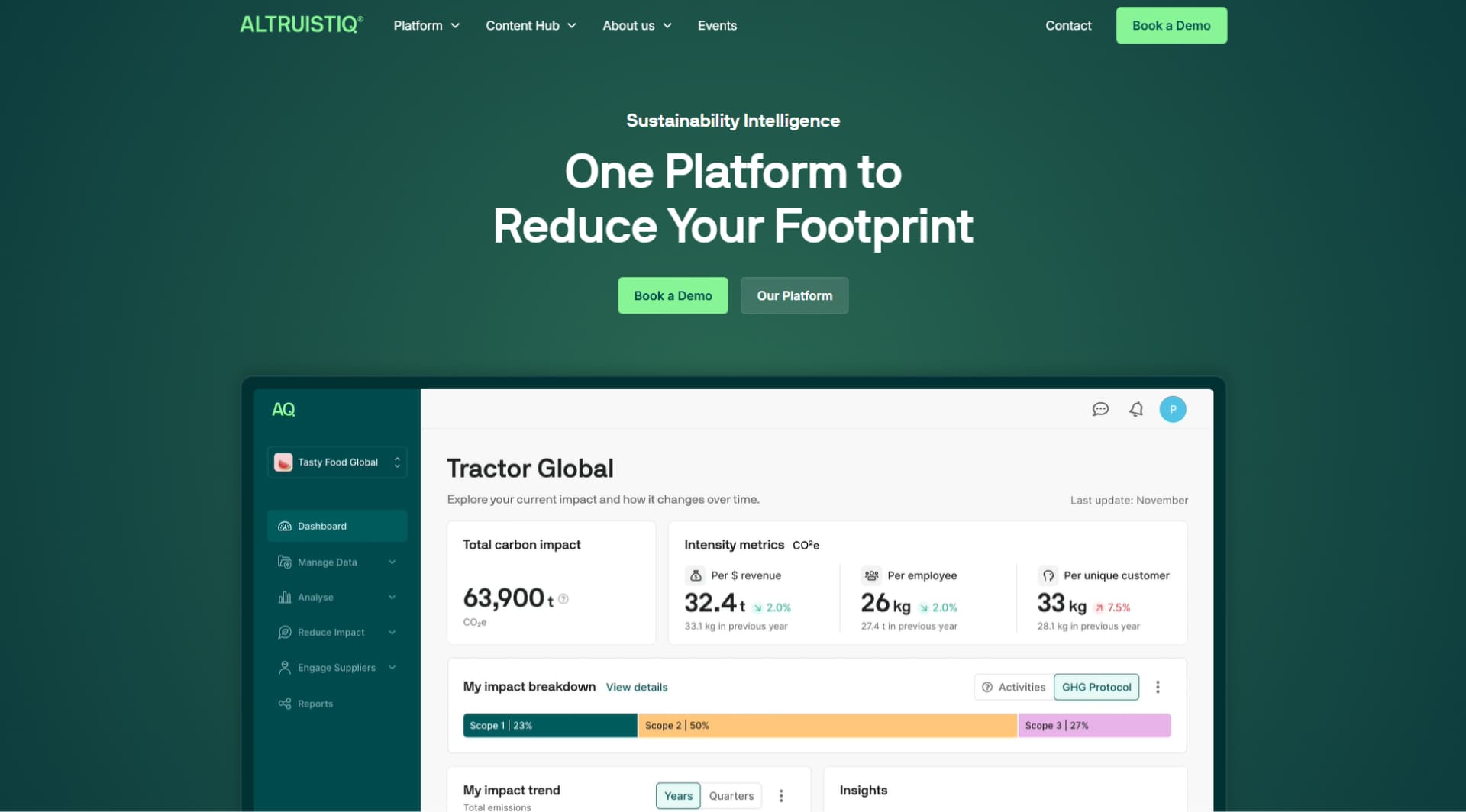Image resolution: width=1466 pixels, height=812 pixels.
Task: Switch breakdown view to Activities
Action: click(x=1013, y=687)
